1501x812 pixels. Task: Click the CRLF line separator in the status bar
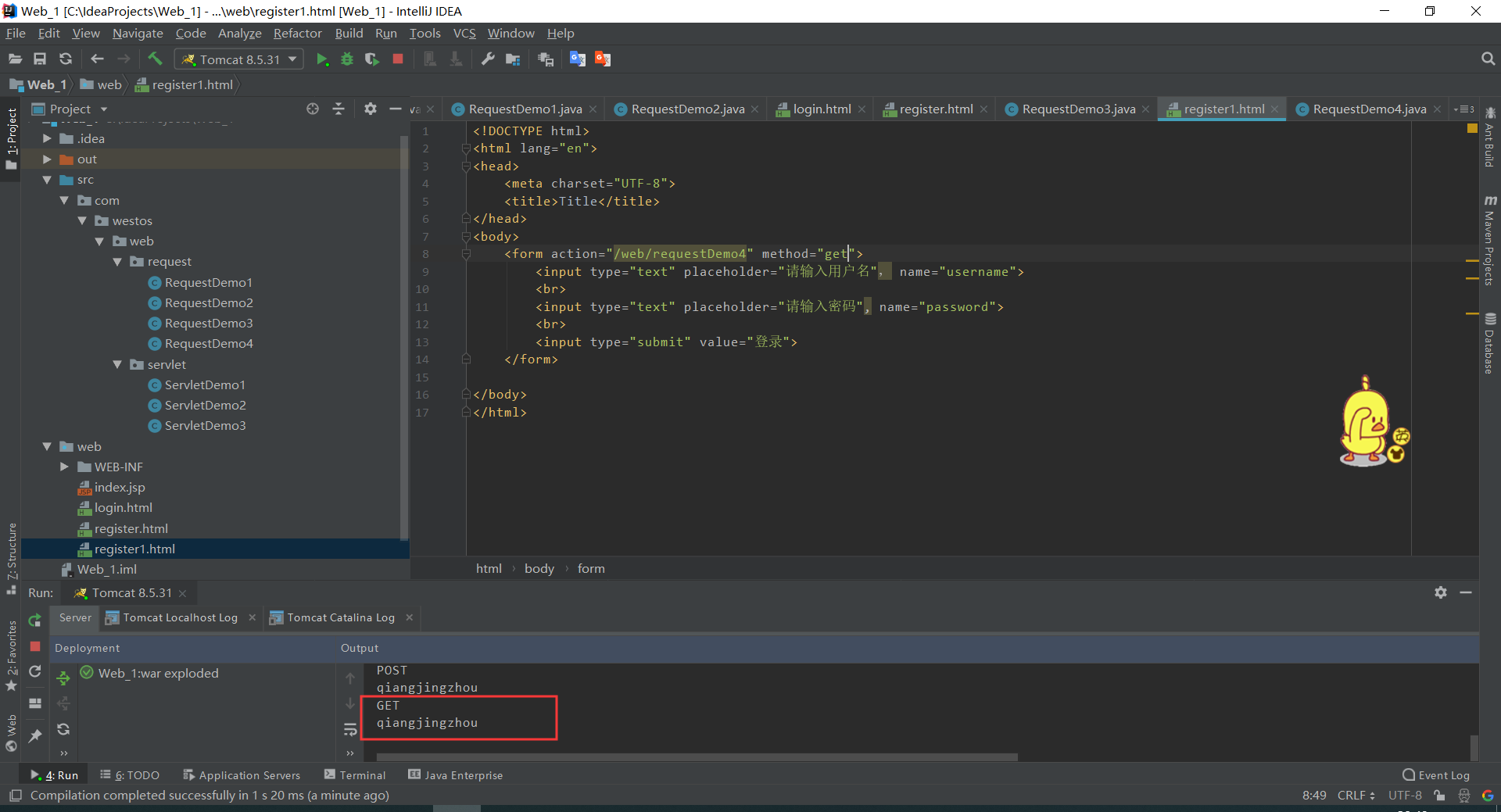click(x=1356, y=795)
